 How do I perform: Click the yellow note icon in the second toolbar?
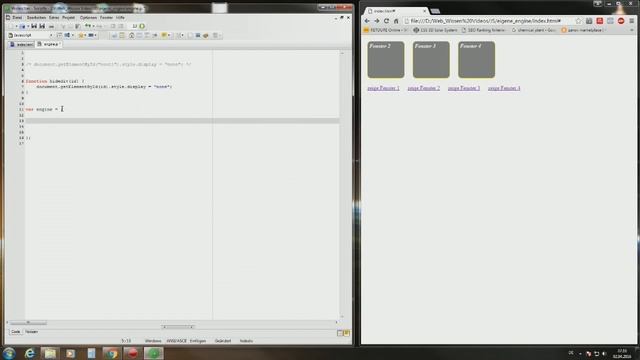[164, 35]
